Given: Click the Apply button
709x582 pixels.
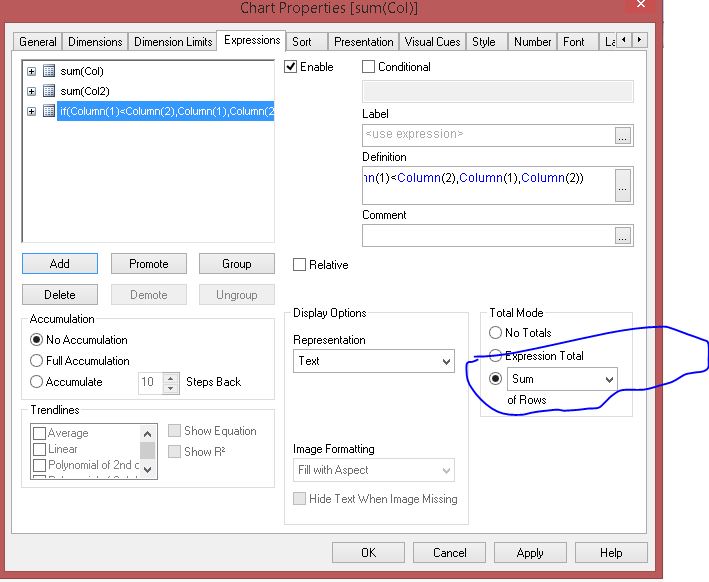Looking at the screenshot, I should (x=530, y=553).
